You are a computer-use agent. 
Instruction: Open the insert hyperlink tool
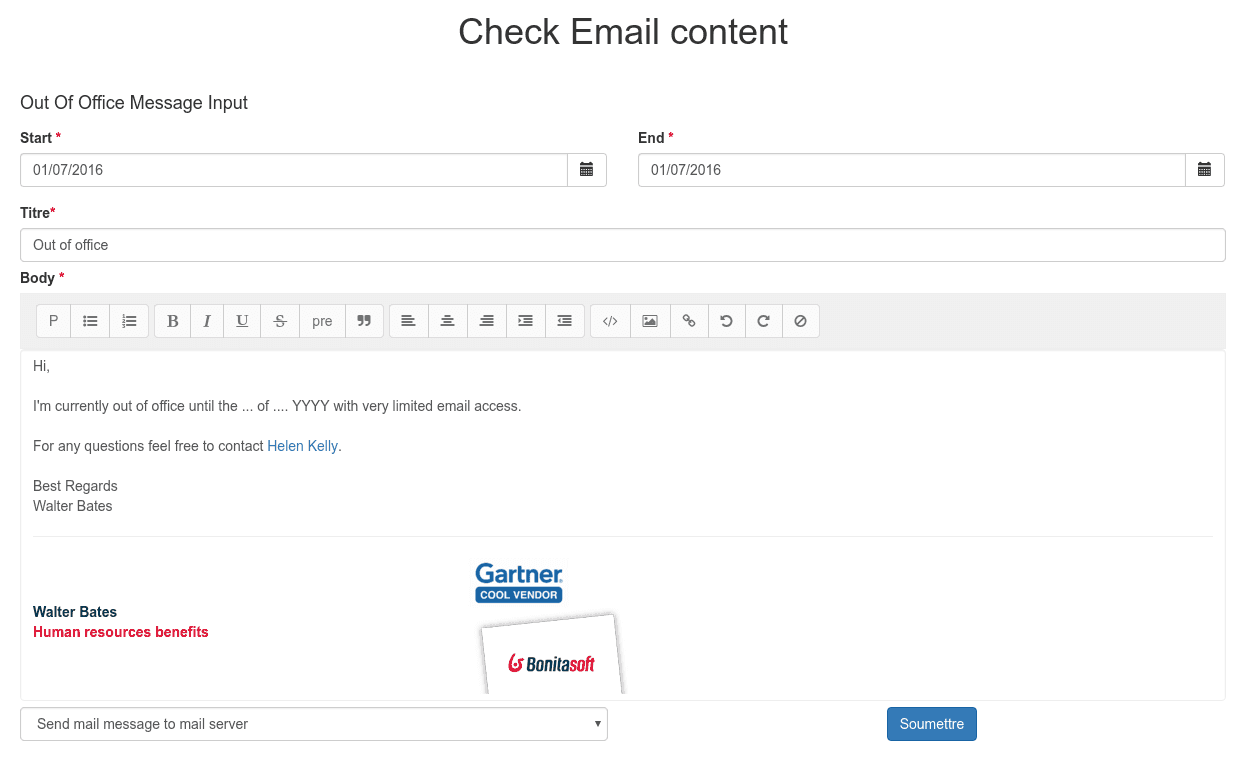pos(688,320)
